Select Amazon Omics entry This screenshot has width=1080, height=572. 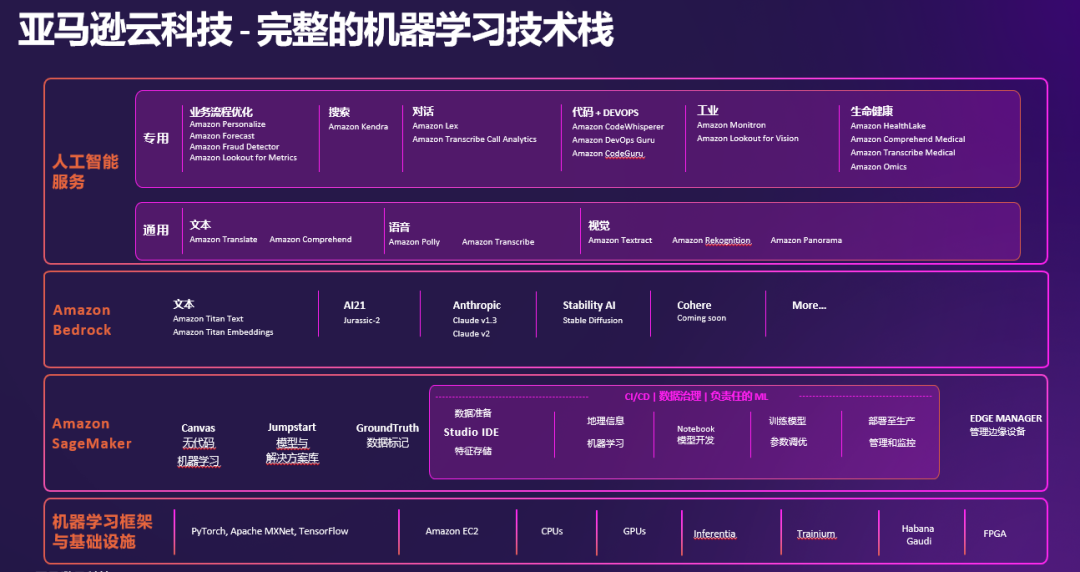pos(878,167)
